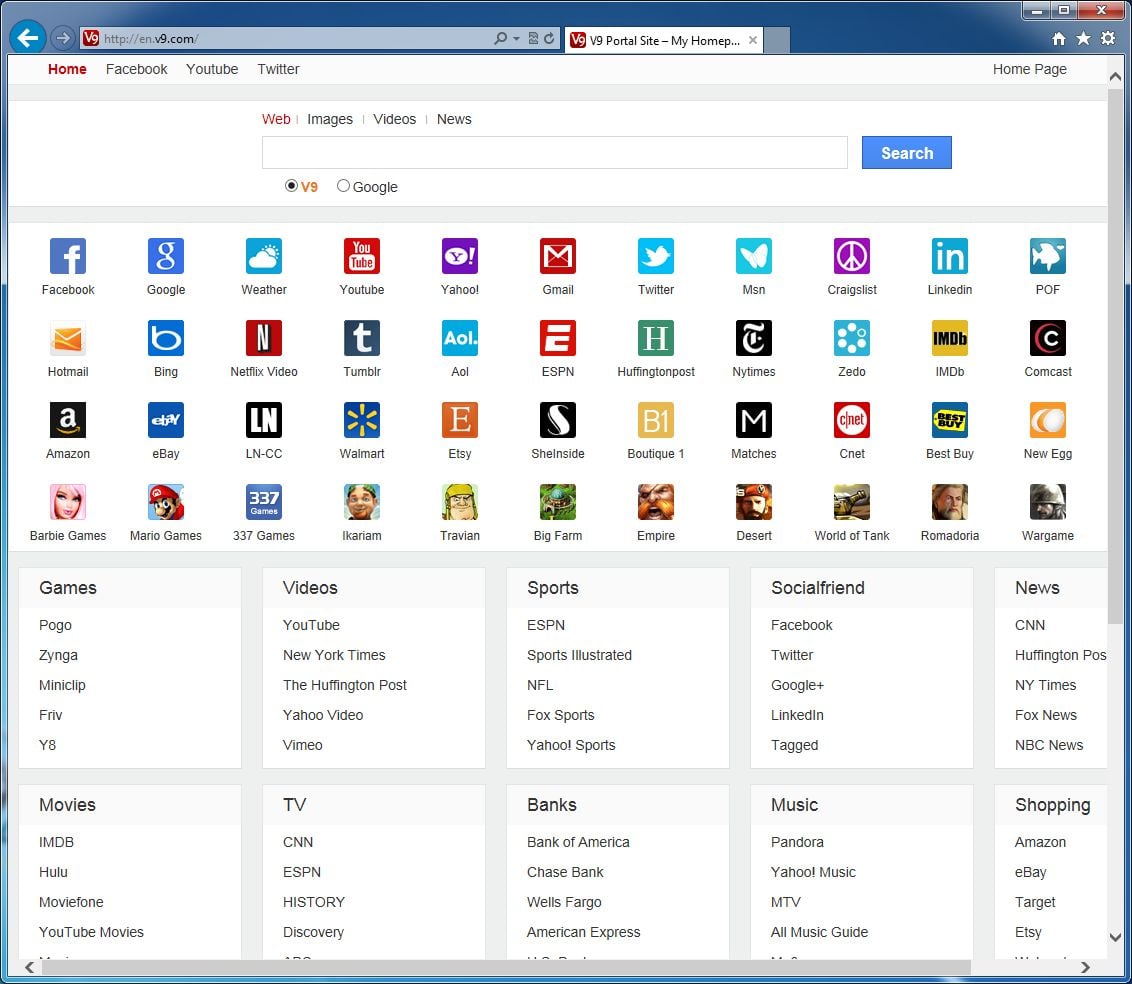The image size is (1132, 984).
Task: Select the Google search engine radio button
Action: coord(343,186)
